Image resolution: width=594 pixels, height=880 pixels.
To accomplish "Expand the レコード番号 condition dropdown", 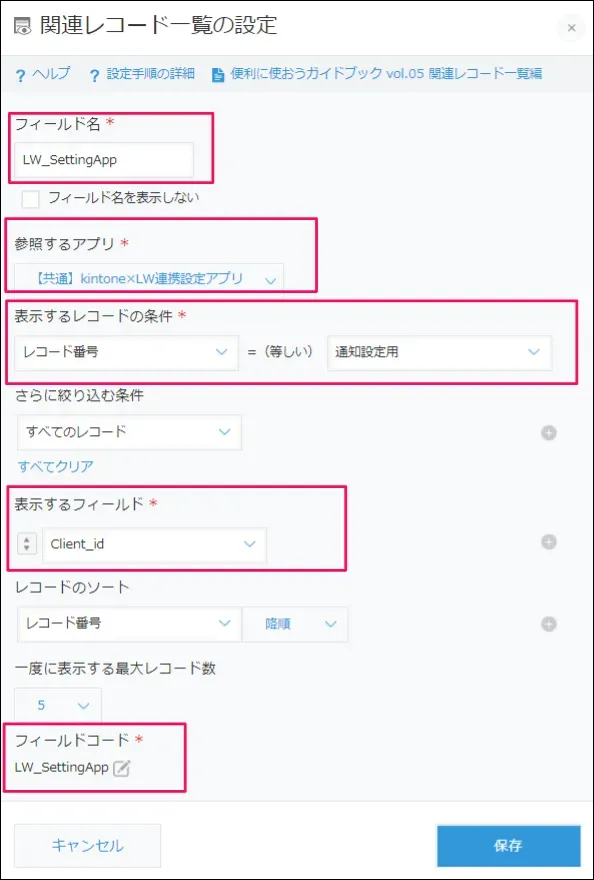I will 126,352.
